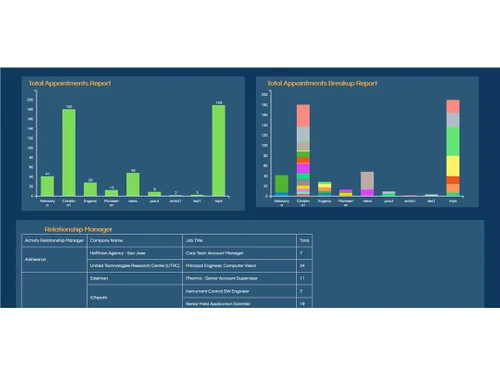The image size is (500, 375).
Task: Click 'smita1' axis label in Total Appointments Report
Action: tap(176, 201)
